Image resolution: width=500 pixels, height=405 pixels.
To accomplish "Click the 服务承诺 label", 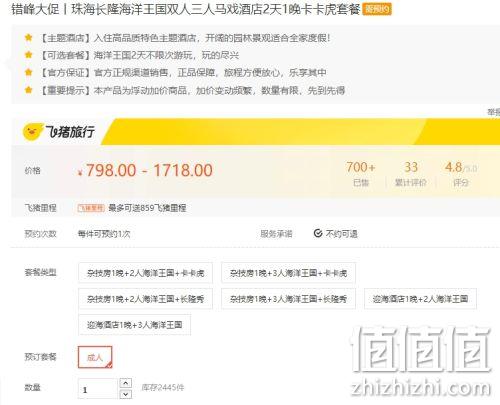I will (276, 234).
